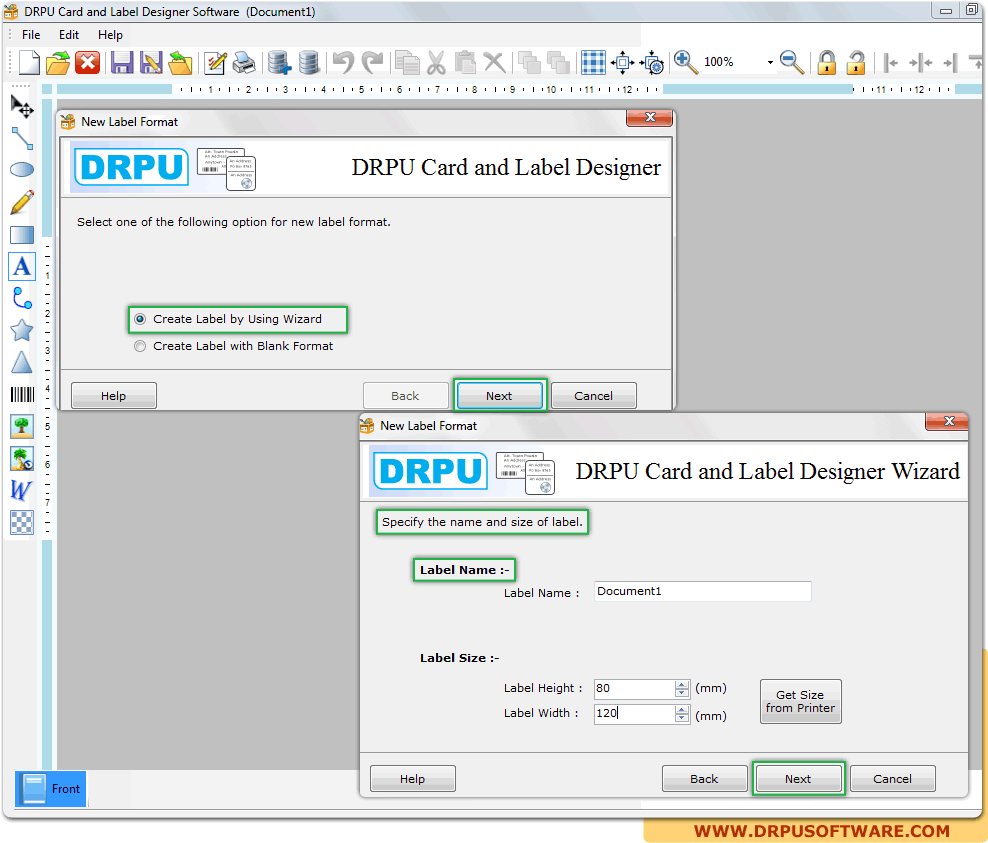The image size is (988, 843).
Task: Click the red X close-document toolbar icon
Action: pyautogui.click(x=88, y=62)
